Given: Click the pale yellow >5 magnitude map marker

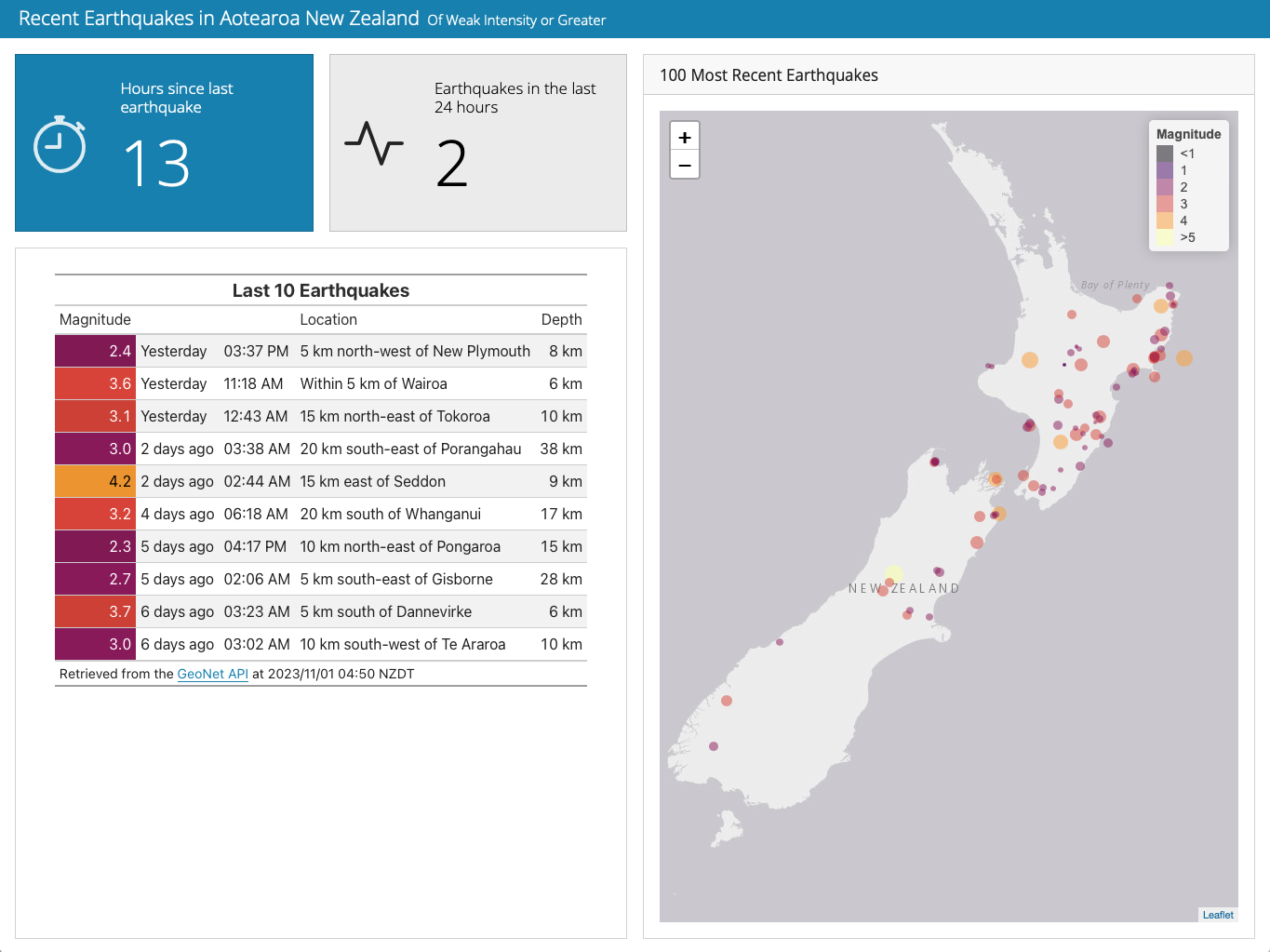Looking at the screenshot, I should tap(894, 573).
